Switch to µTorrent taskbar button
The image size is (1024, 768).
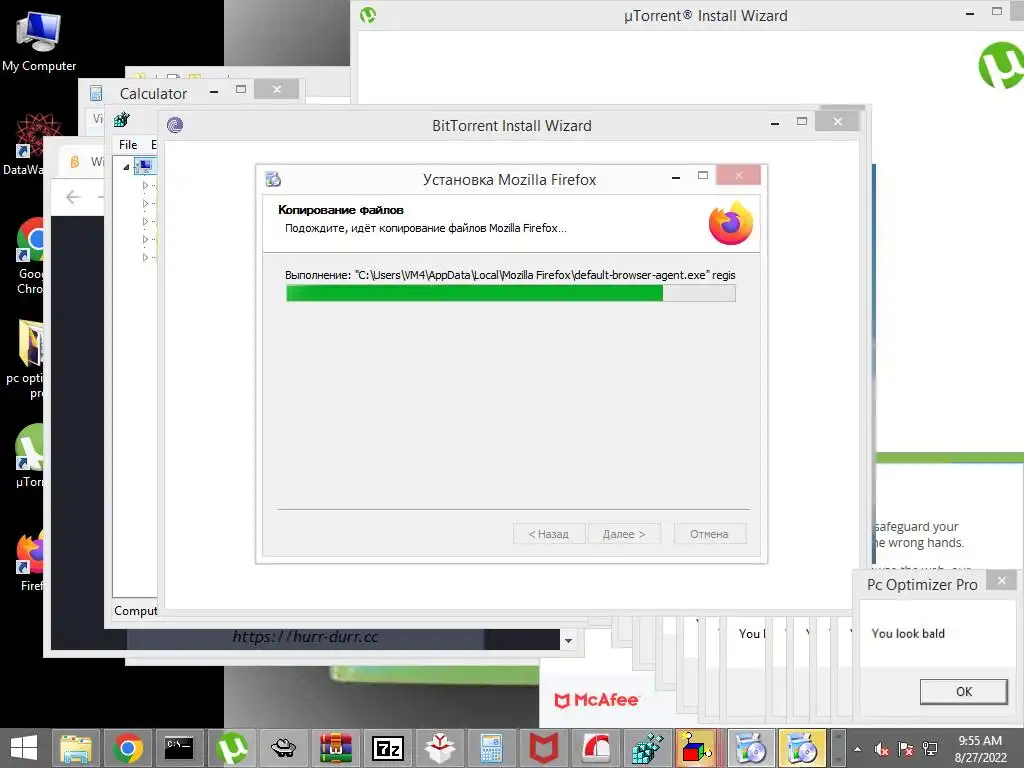(x=232, y=748)
